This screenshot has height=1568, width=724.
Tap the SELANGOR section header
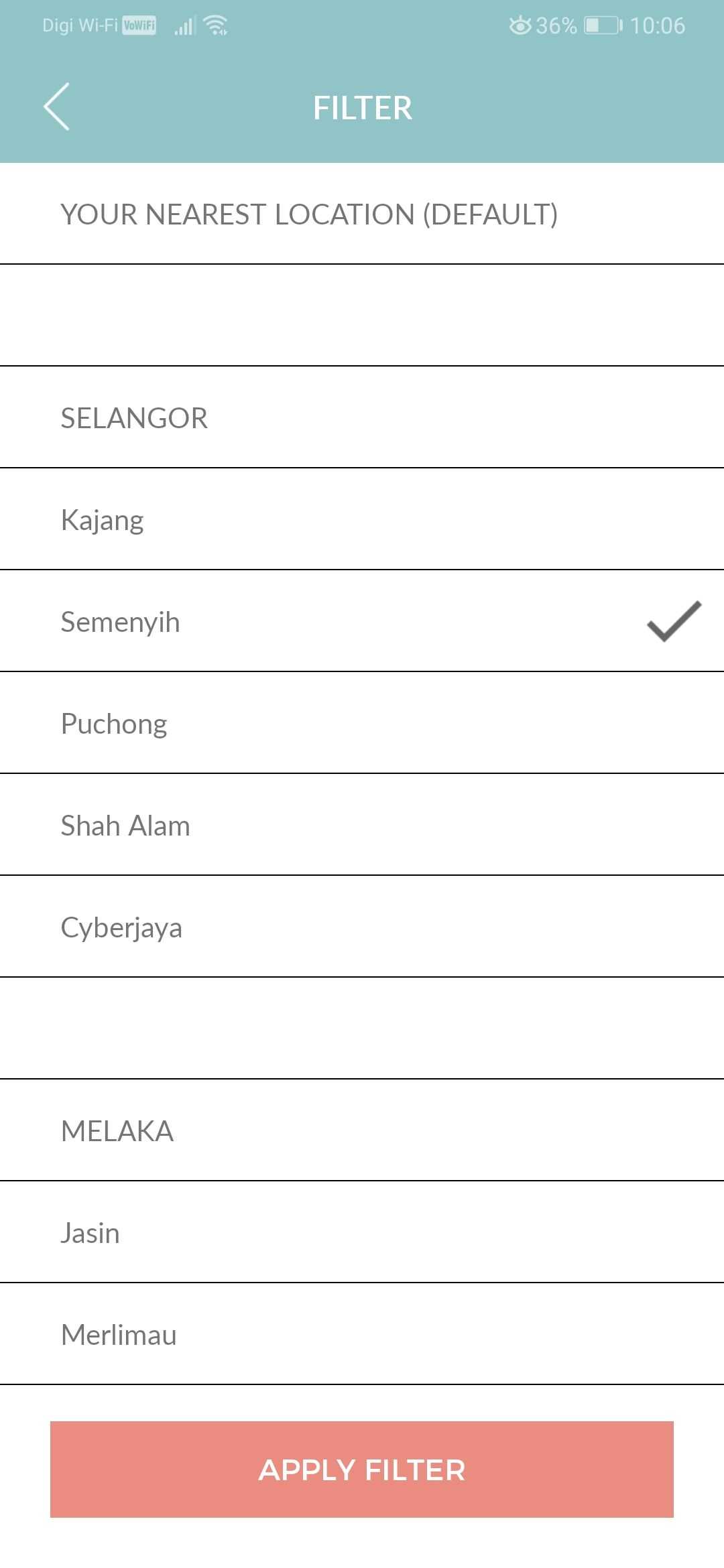pos(134,418)
